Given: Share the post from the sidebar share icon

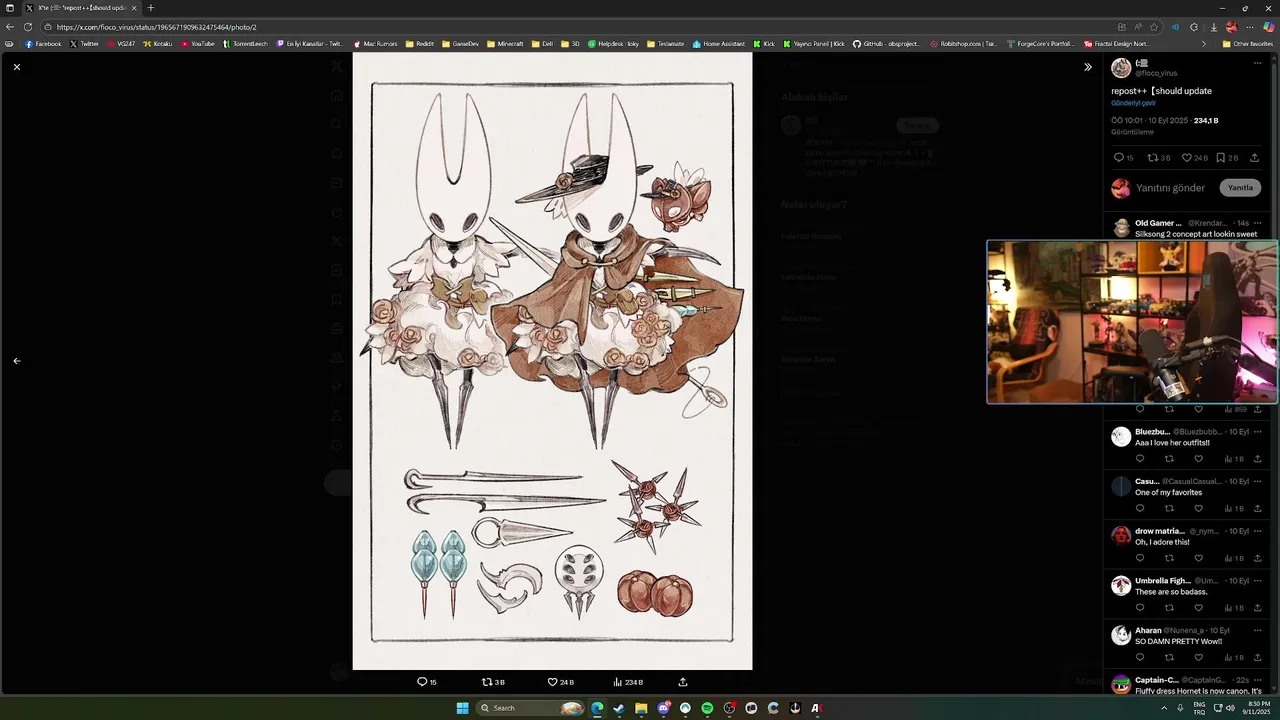Looking at the screenshot, I should click(1254, 158).
